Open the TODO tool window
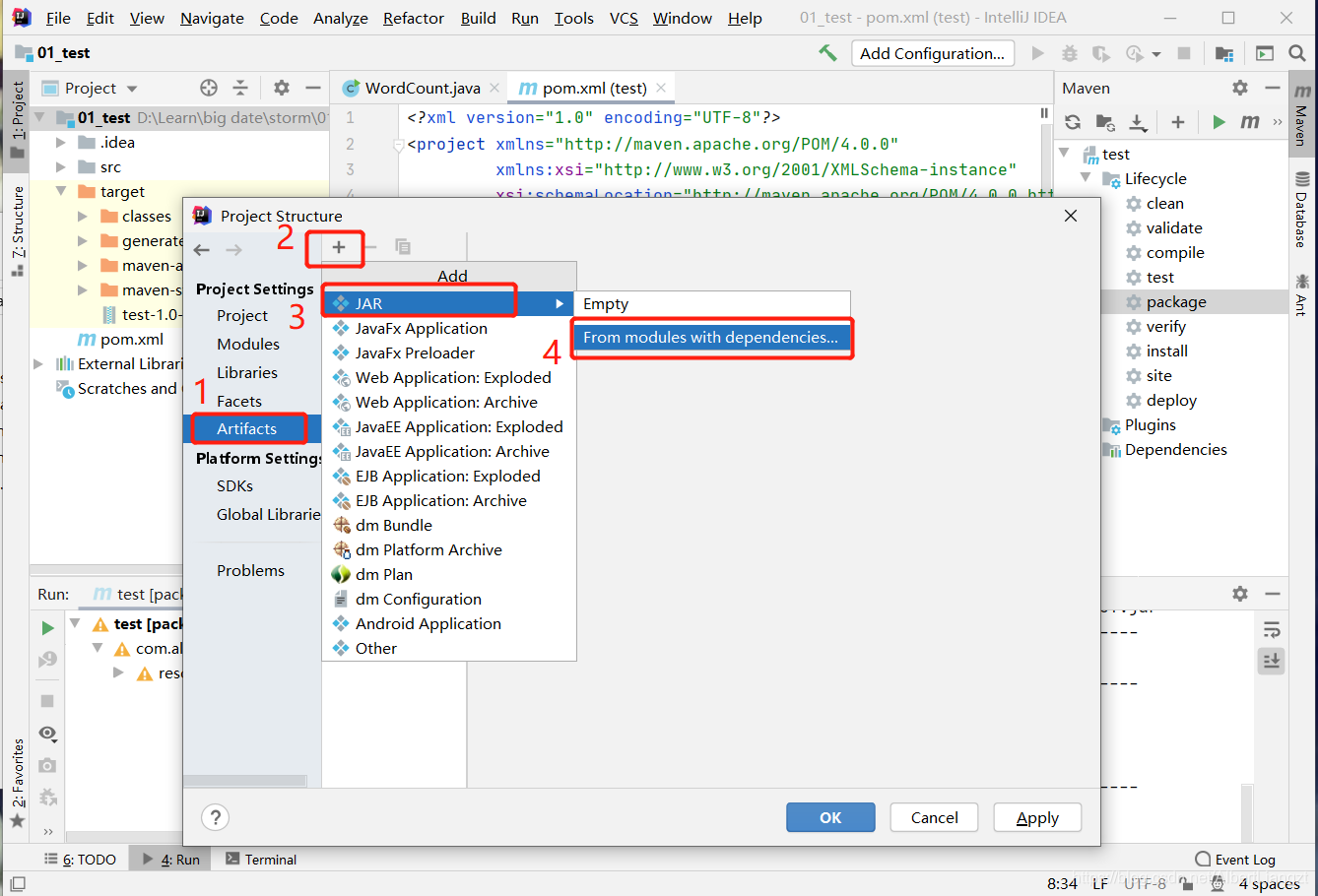1318x896 pixels. 80,860
